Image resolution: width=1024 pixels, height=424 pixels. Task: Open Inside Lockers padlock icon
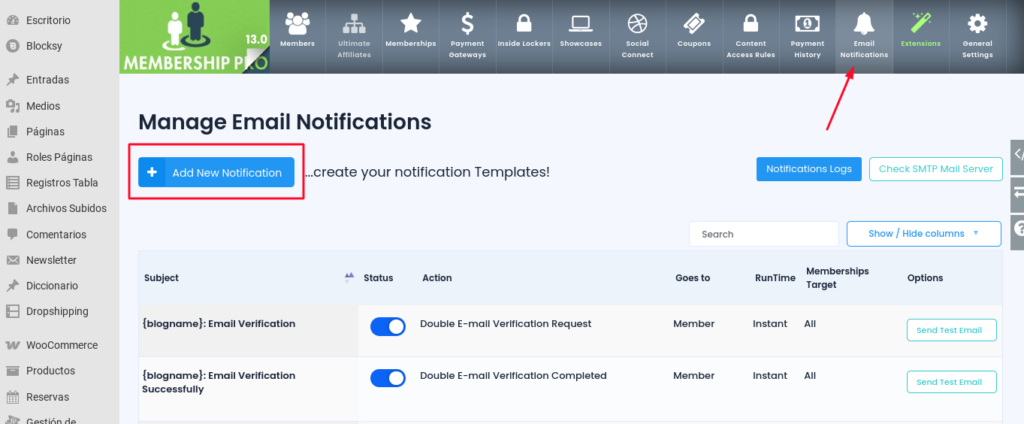click(x=524, y=24)
